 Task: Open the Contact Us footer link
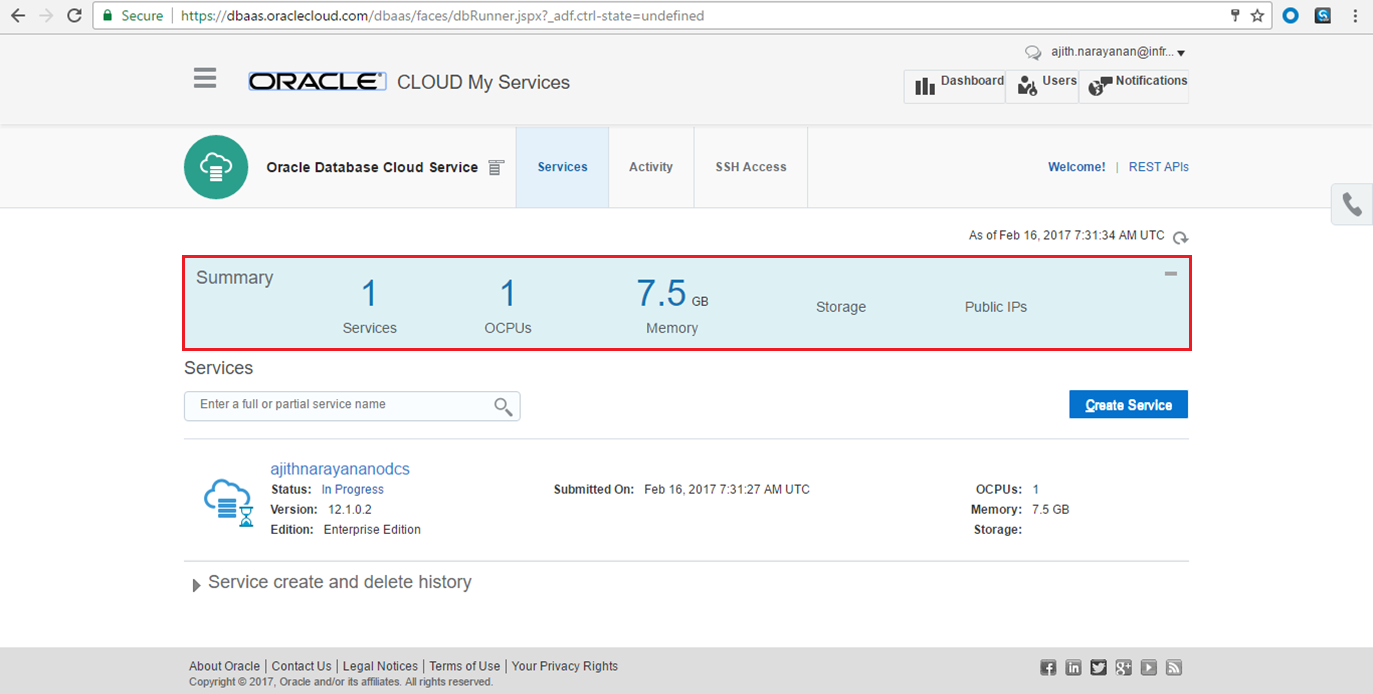(301, 666)
